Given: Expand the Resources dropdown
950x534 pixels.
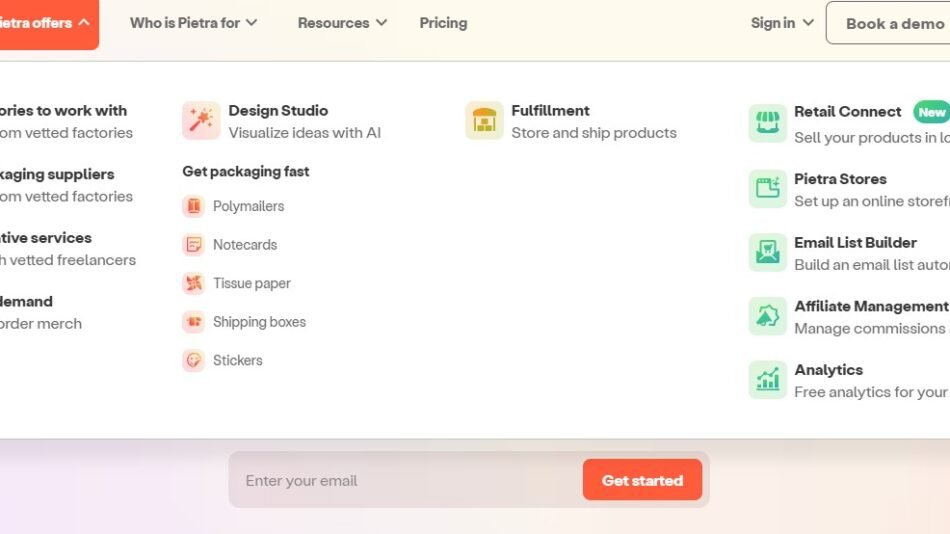Looking at the screenshot, I should click(x=342, y=23).
